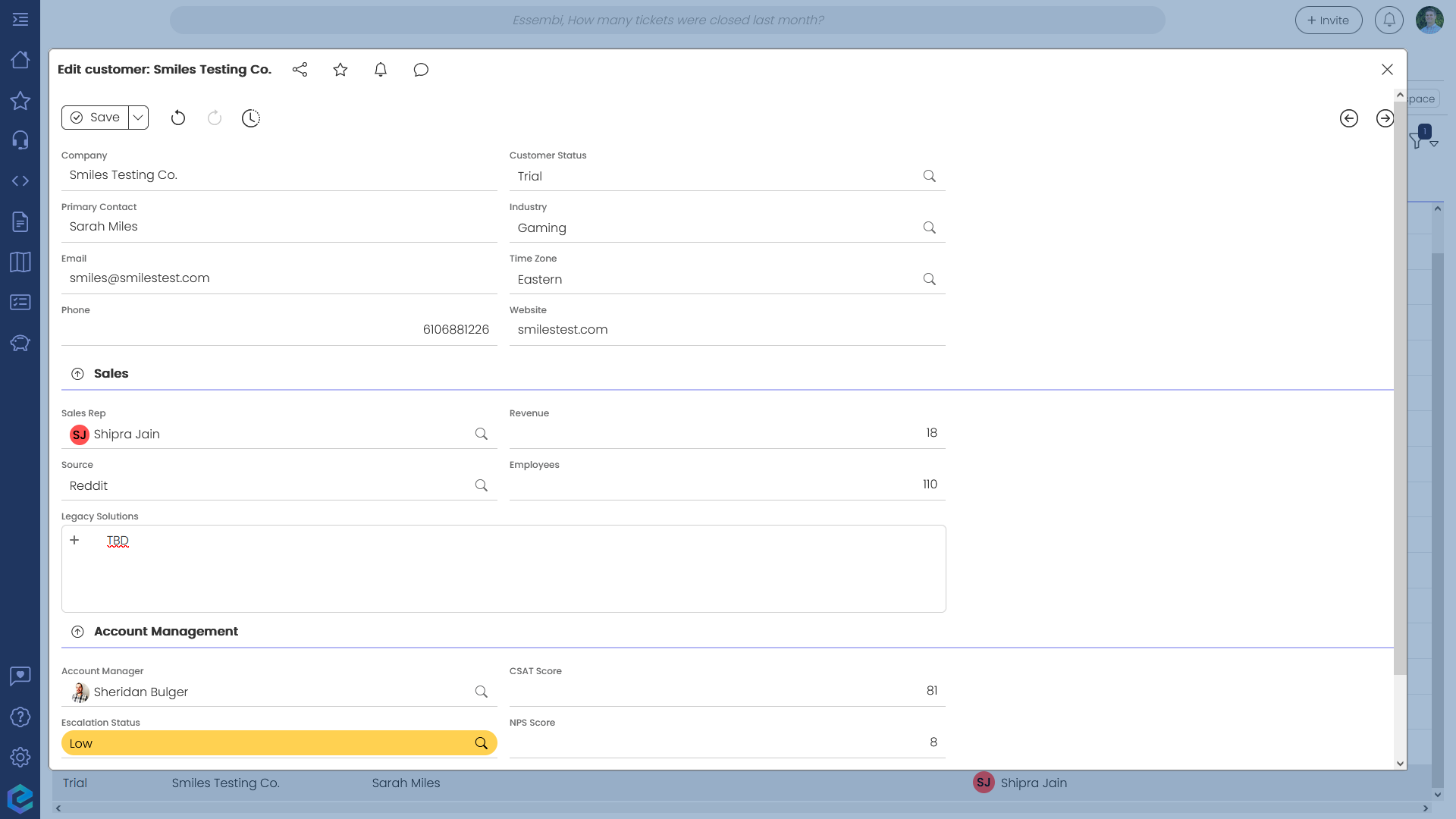Subscribe to notifications with dialog bell icon
This screenshot has width=1456, height=819.
tap(381, 70)
